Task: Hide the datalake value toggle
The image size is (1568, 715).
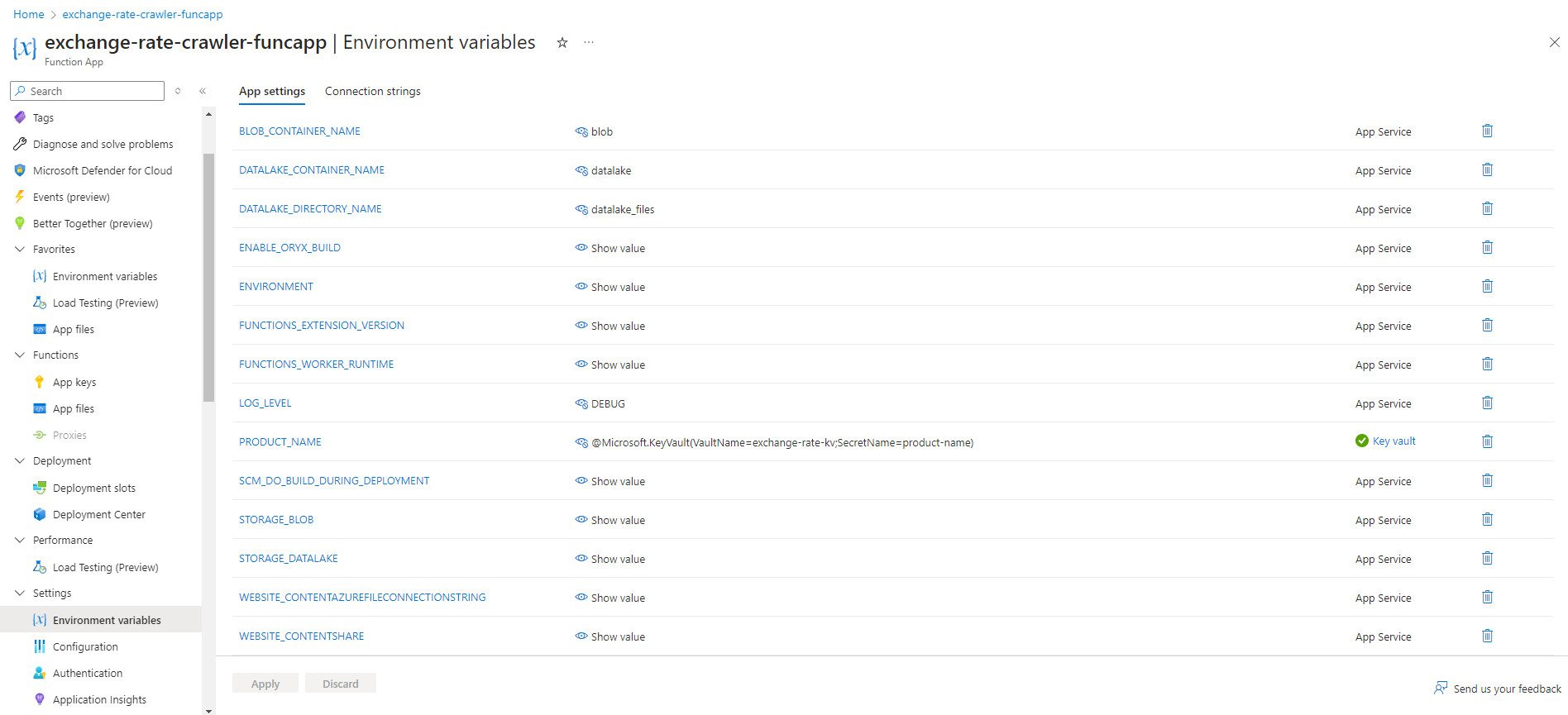Action: click(x=581, y=170)
